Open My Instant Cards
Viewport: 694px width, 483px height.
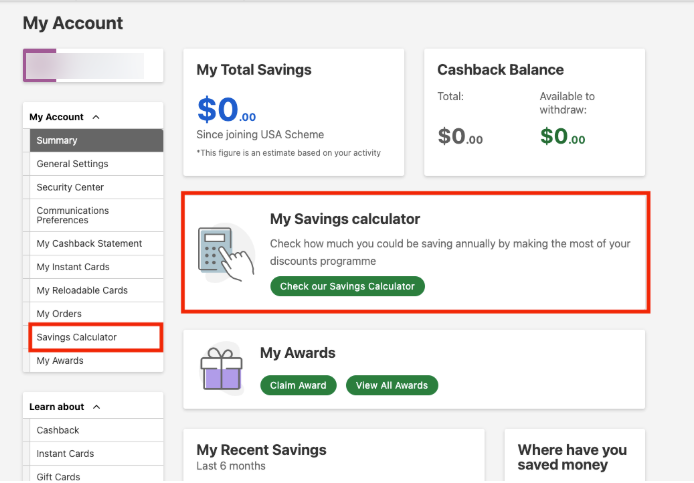point(95,267)
